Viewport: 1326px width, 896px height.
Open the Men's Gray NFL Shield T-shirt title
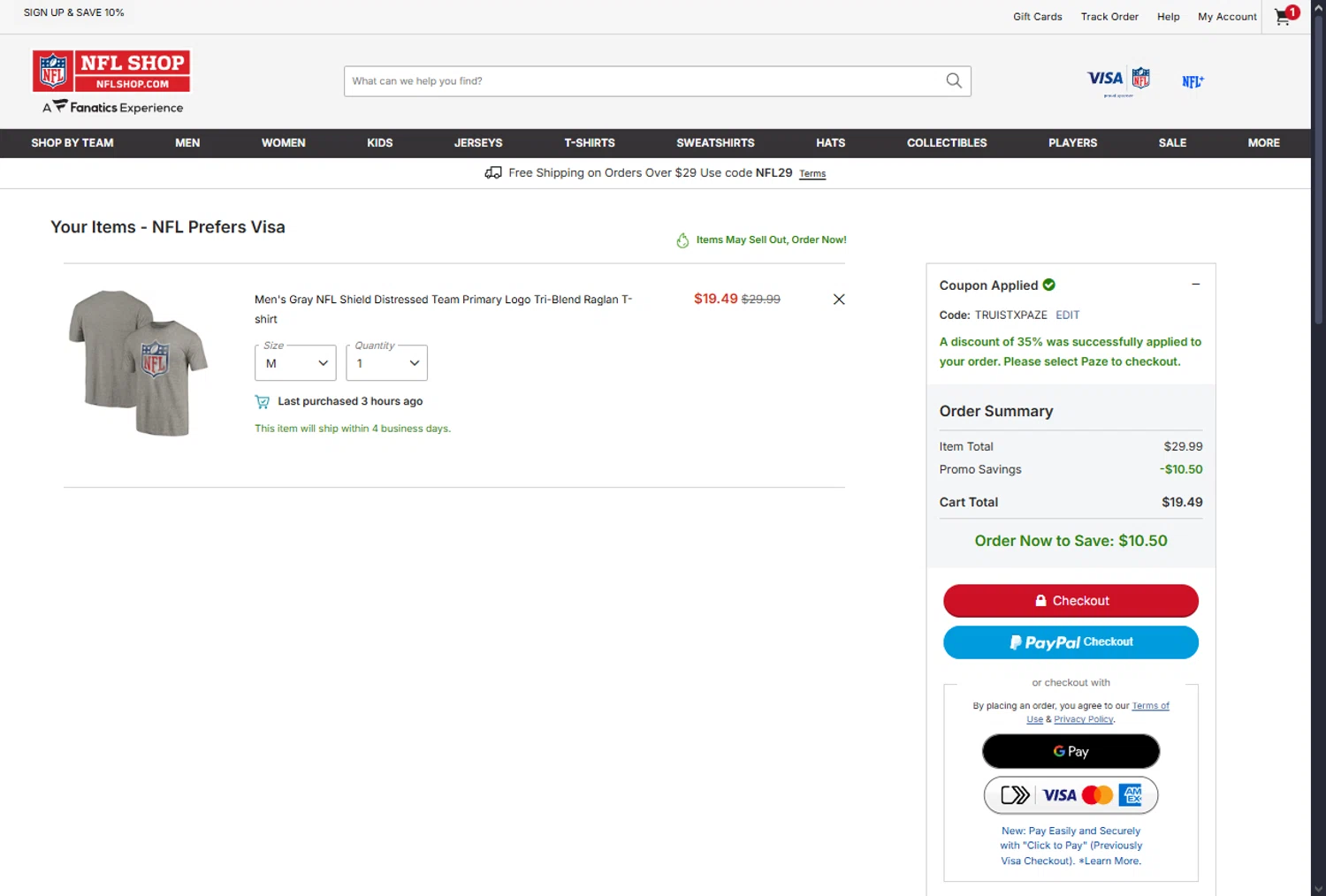[444, 309]
